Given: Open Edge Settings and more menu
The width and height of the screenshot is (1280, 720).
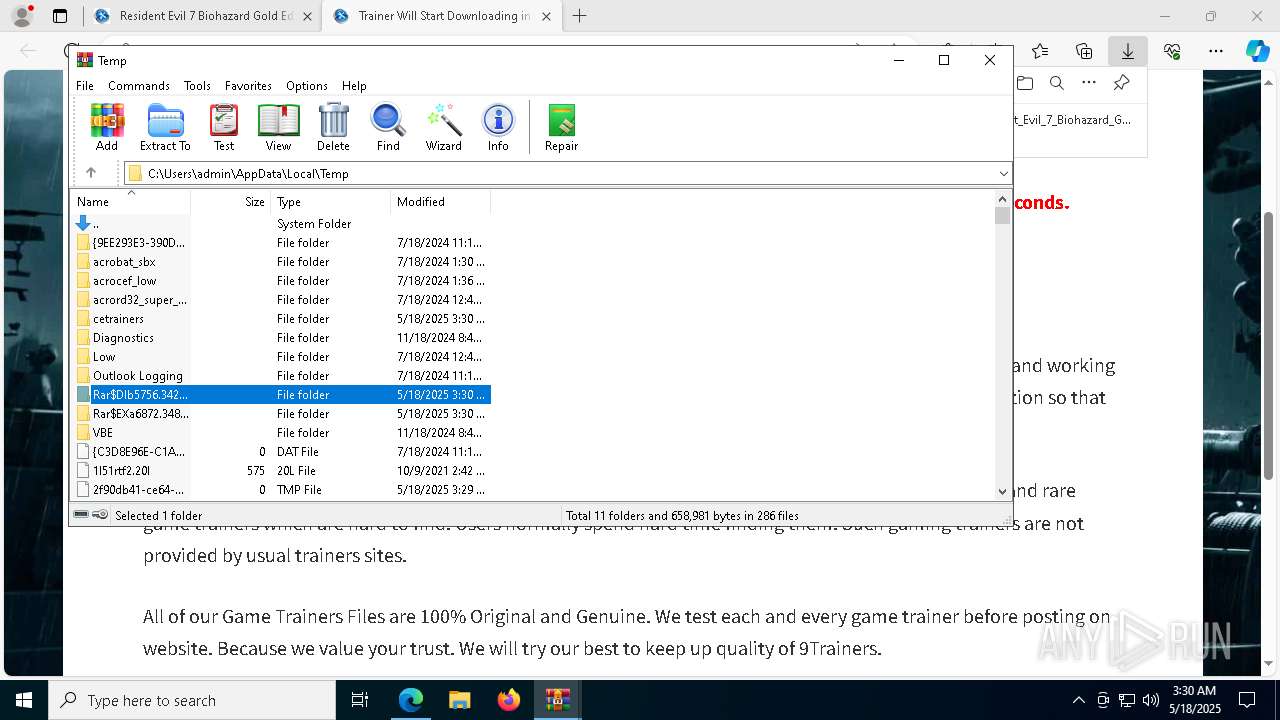Looking at the screenshot, I should [x=1216, y=51].
